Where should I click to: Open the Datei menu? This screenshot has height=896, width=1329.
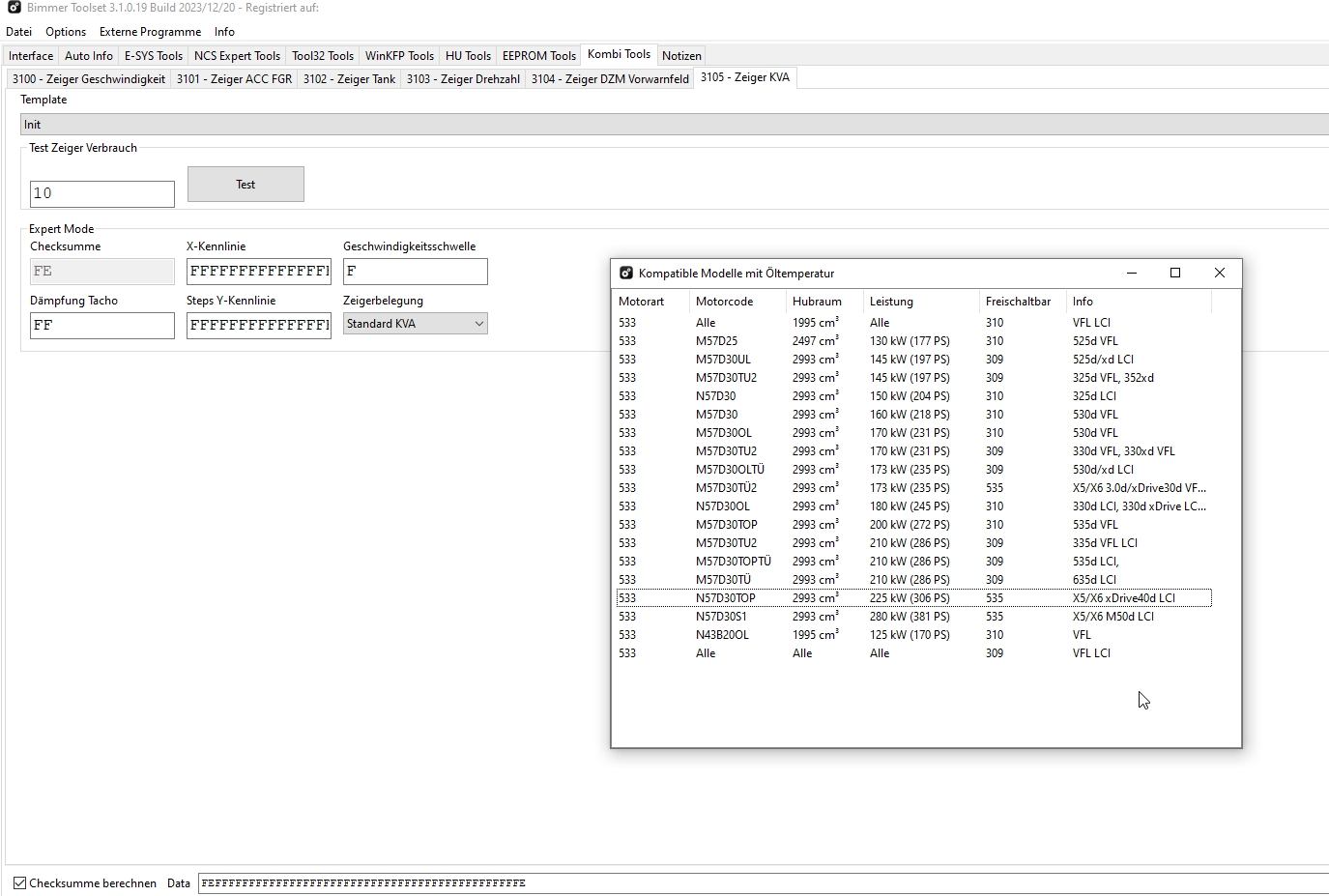tap(18, 32)
